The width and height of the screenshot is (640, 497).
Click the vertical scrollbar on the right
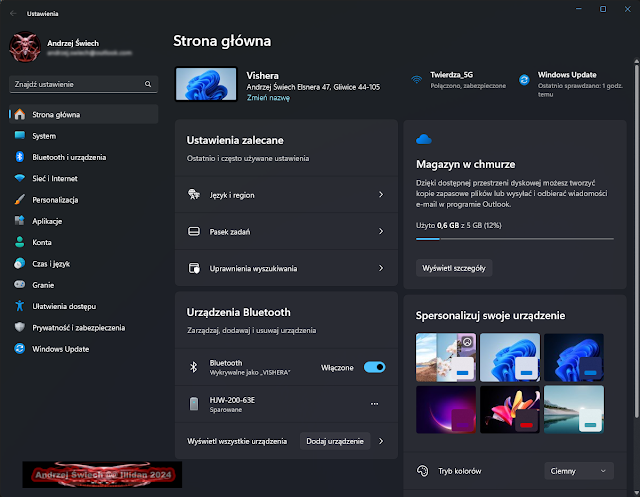click(x=636, y=239)
